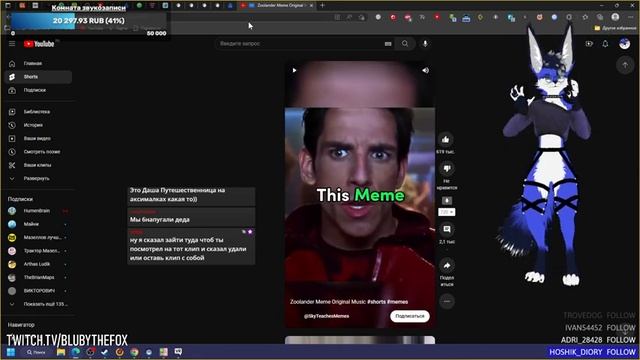Select the Shorts sidebar item

click(x=38, y=77)
